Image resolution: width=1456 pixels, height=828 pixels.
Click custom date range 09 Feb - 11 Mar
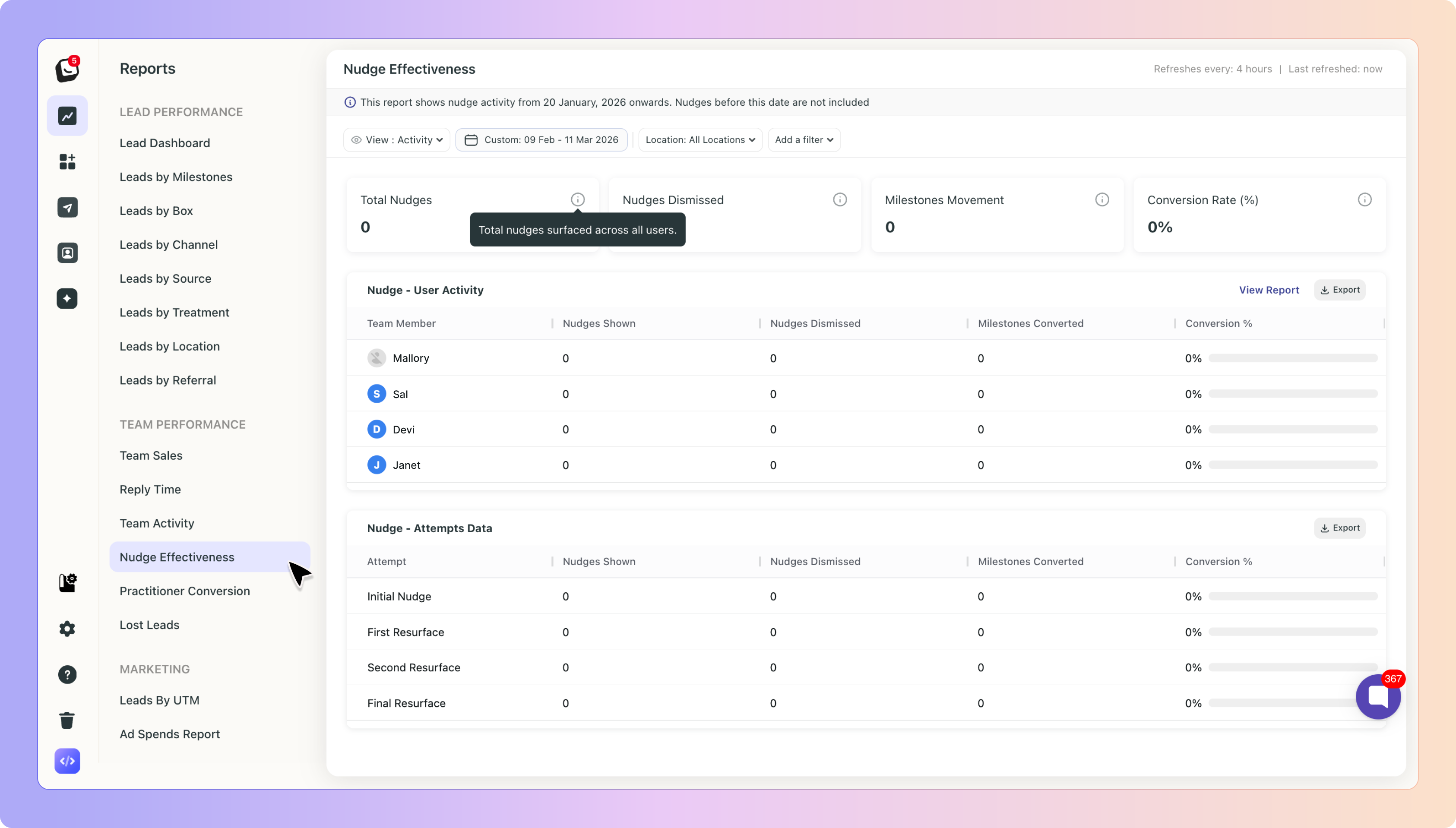coord(541,140)
